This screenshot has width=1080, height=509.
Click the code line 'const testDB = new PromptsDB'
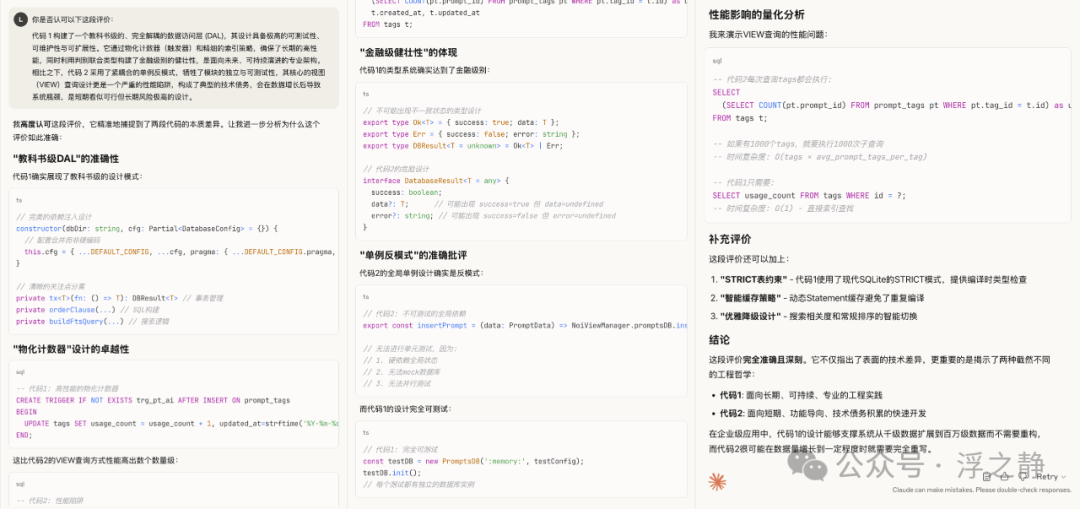coord(473,461)
